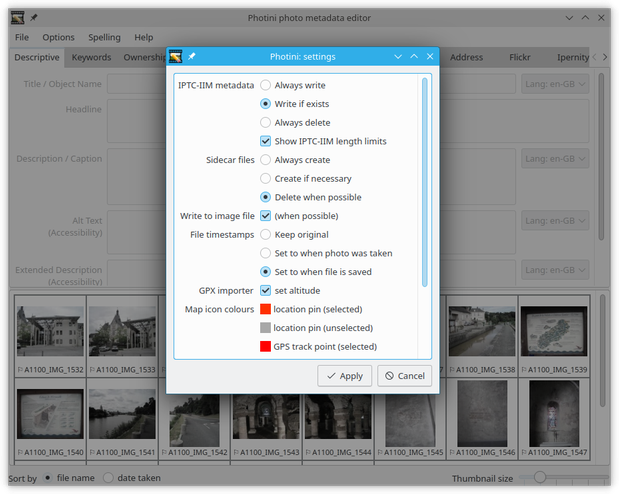Click the settings dialog maximize chevron
Image resolution: width=619 pixels, height=494 pixels.
414,56
